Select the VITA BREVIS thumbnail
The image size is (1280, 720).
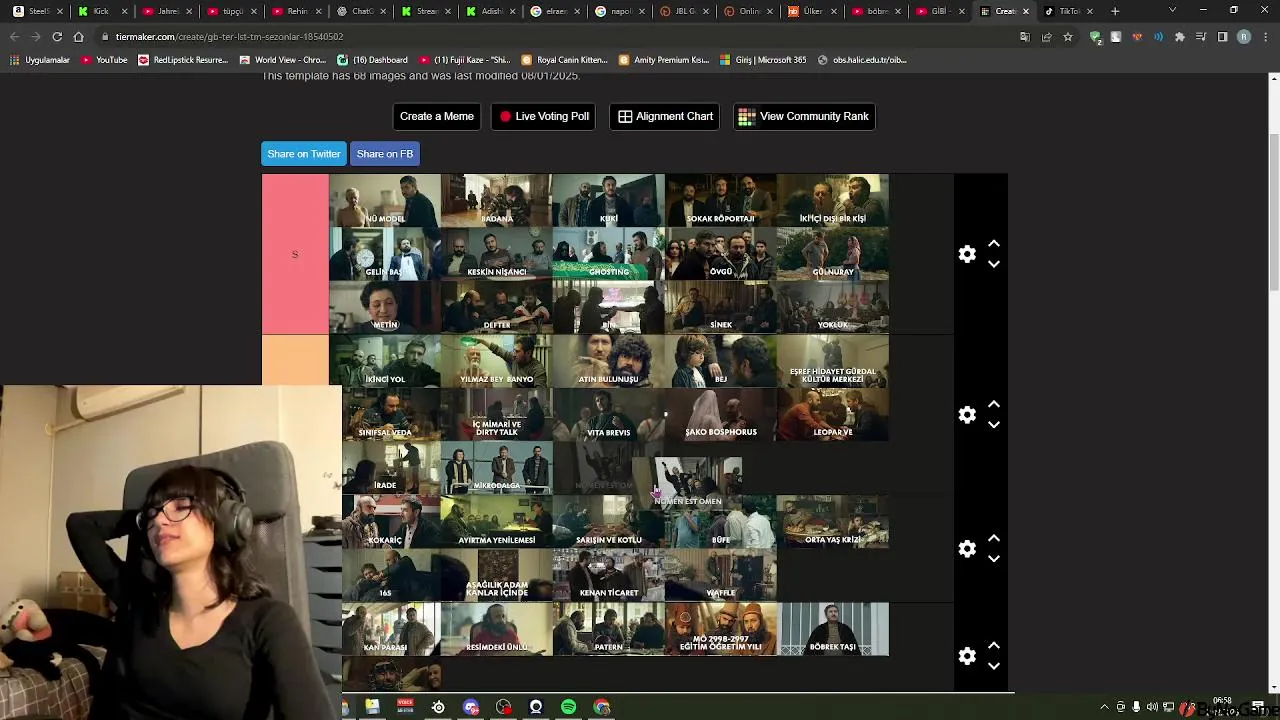click(x=609, y=414)
